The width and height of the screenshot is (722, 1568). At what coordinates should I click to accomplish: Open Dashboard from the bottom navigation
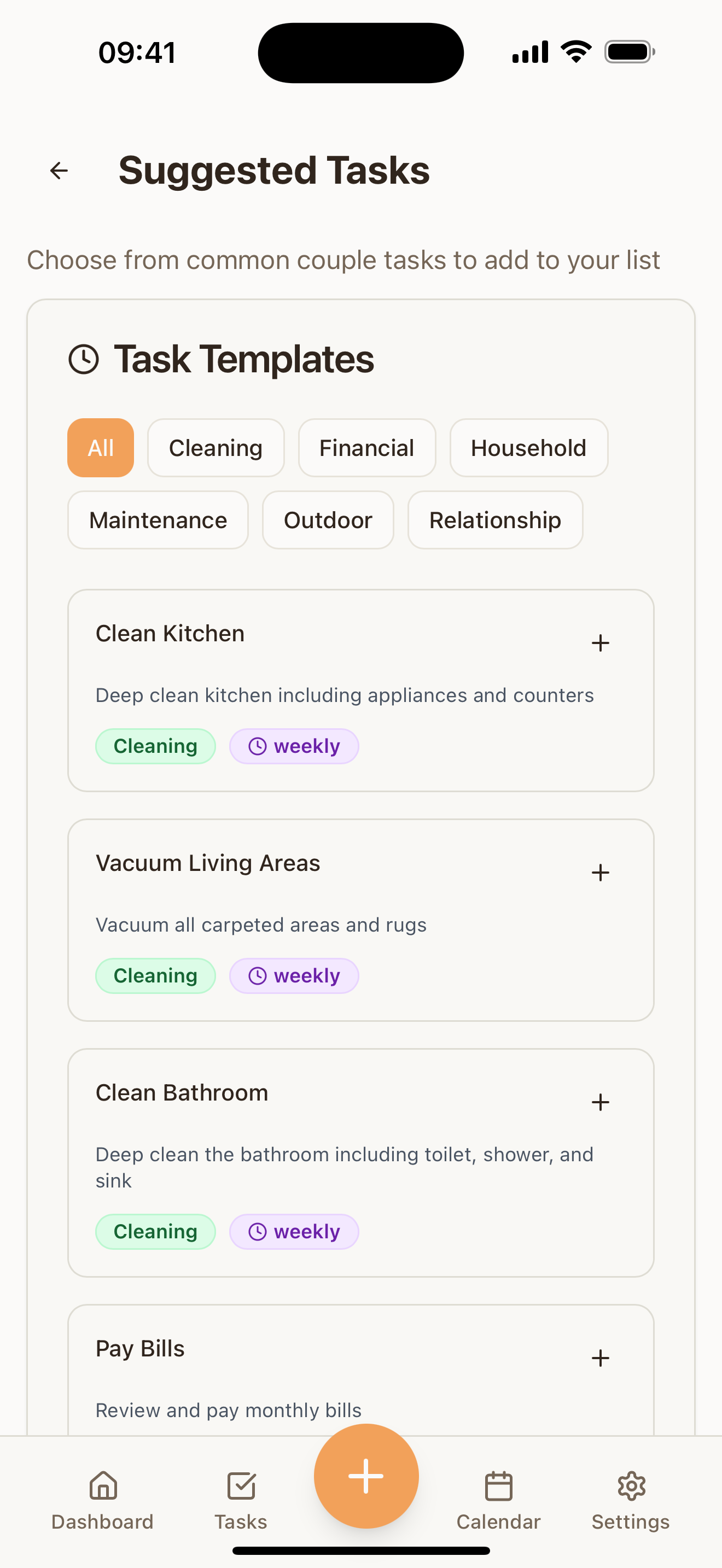[x=102, y=1500]
